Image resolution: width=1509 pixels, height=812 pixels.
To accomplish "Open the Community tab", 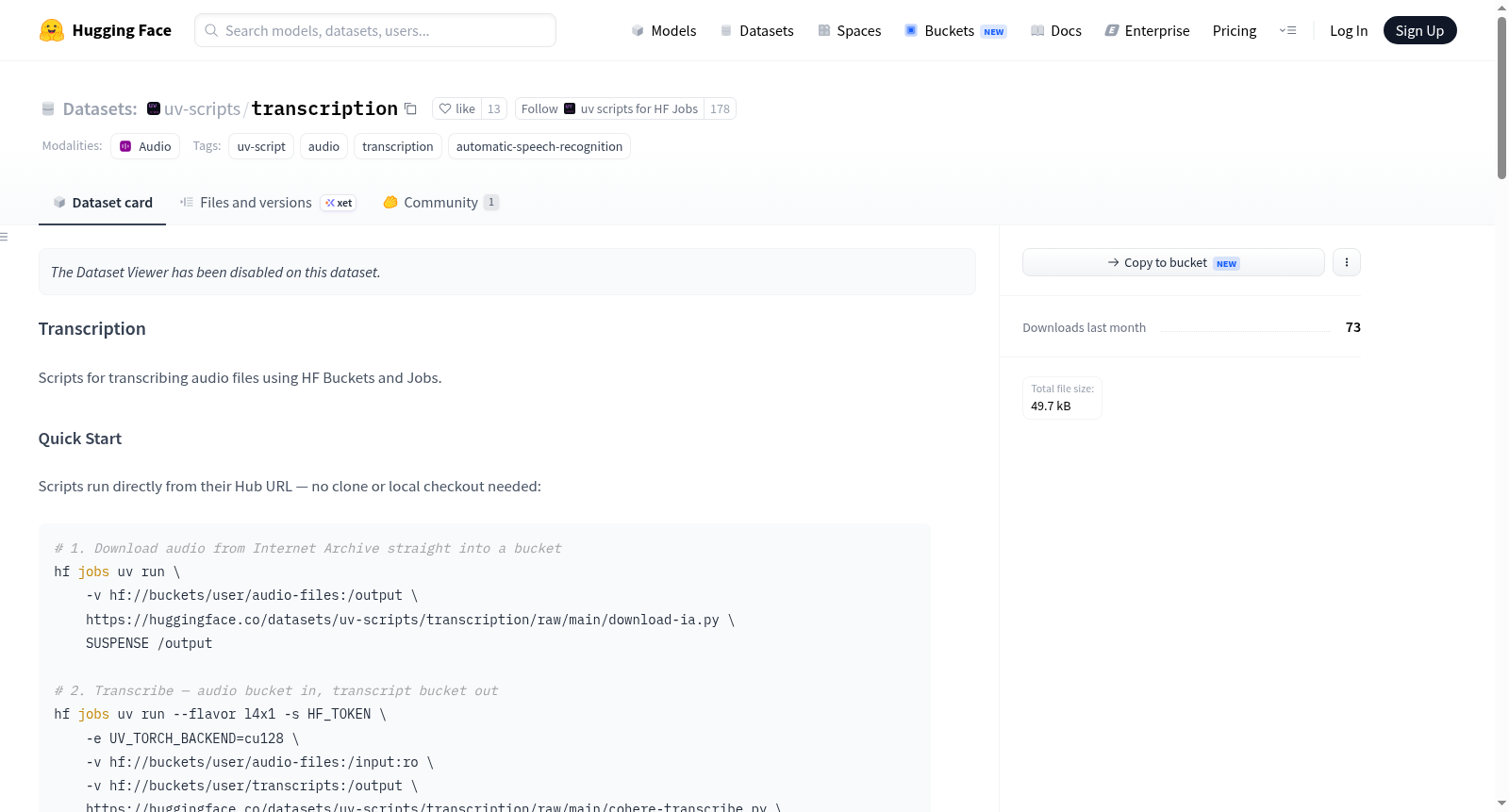I will click(440, 203).
